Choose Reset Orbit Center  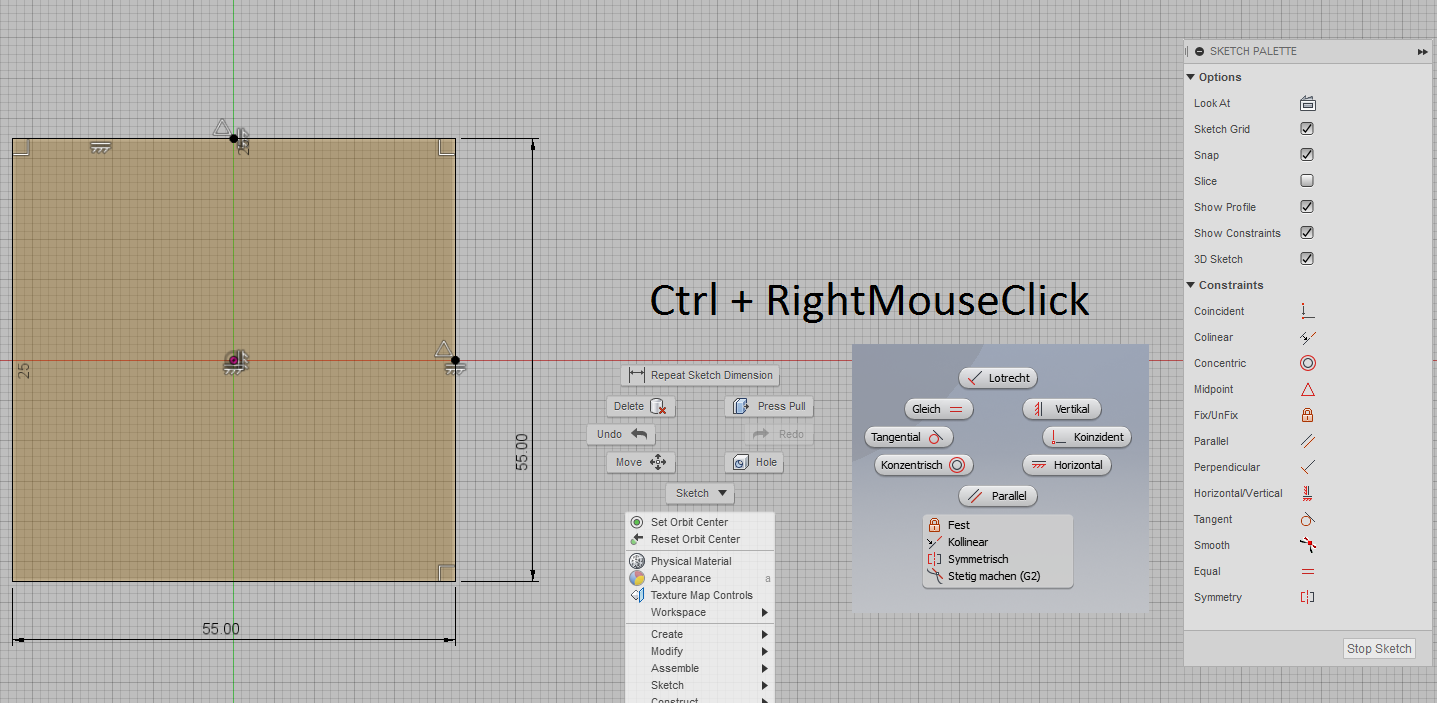699,539
